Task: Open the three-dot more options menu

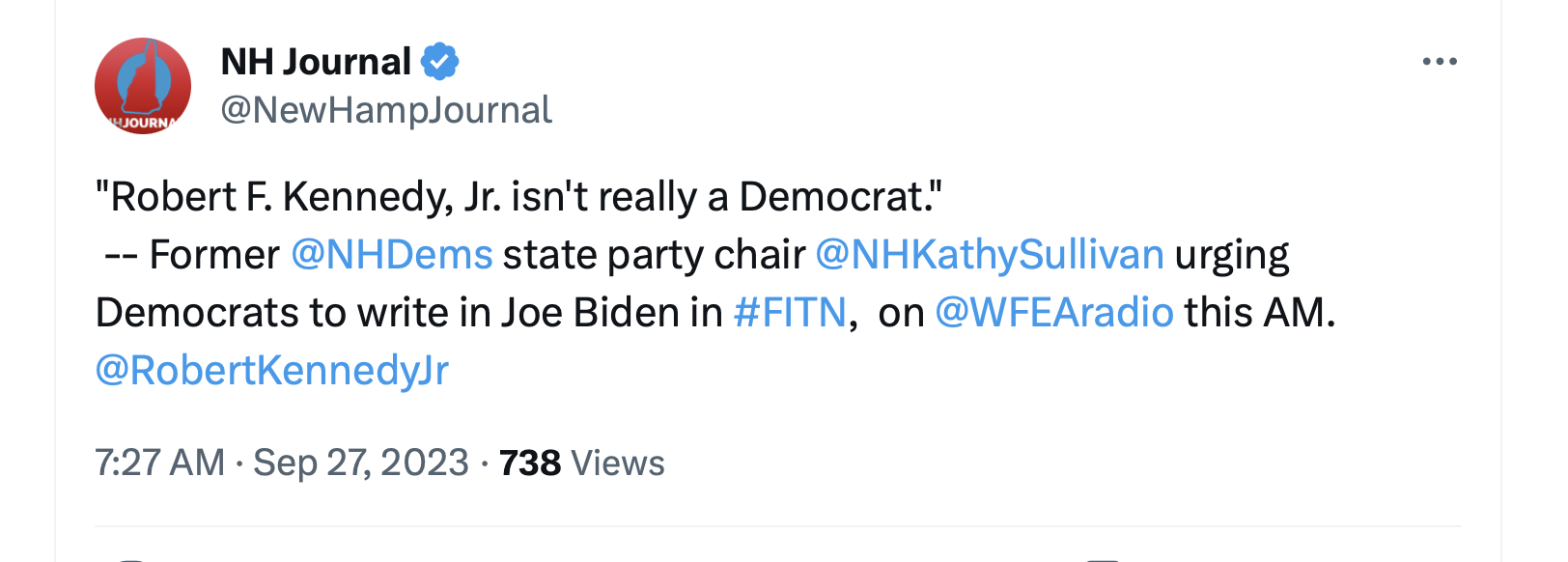Action: click(1439, 62)
